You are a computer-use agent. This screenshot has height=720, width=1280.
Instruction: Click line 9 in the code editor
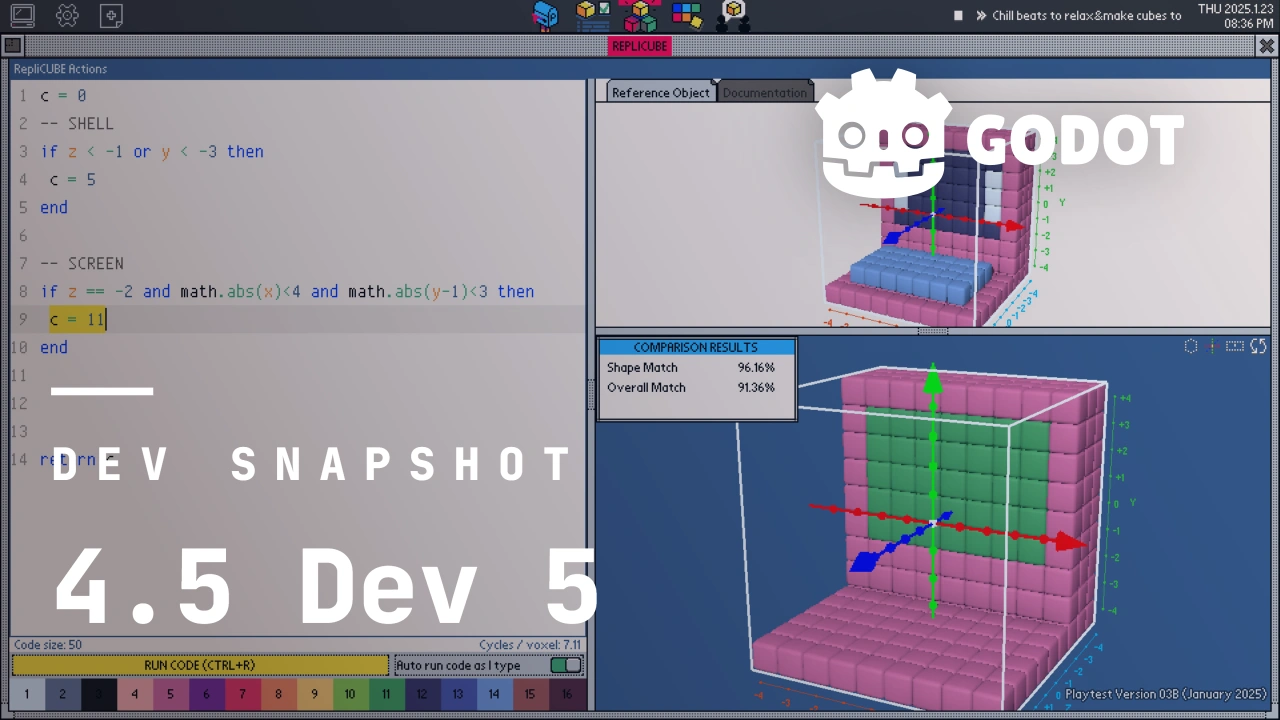click(77, 319)
